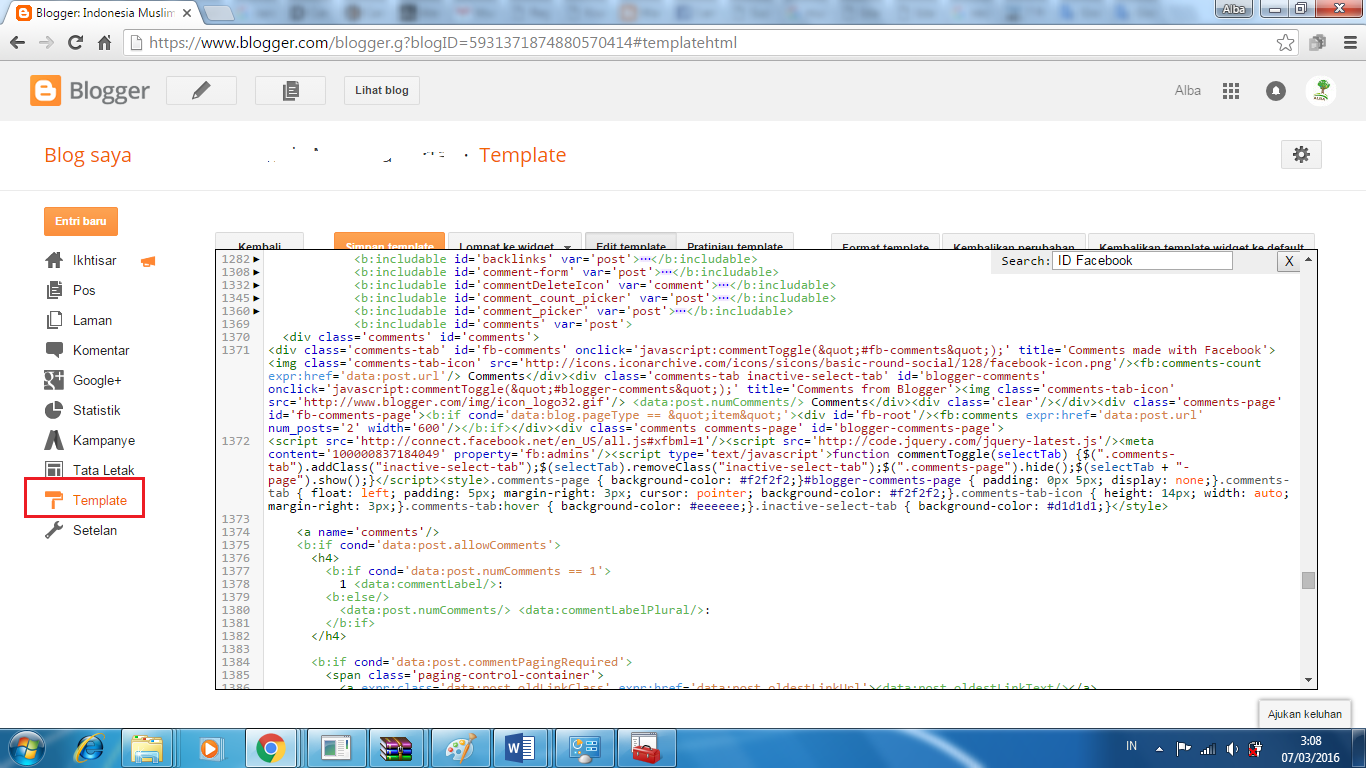The height and width of the screenshot is (768, 1366).
Task: Click the Blogger logo icon
Action: point(45,91)
